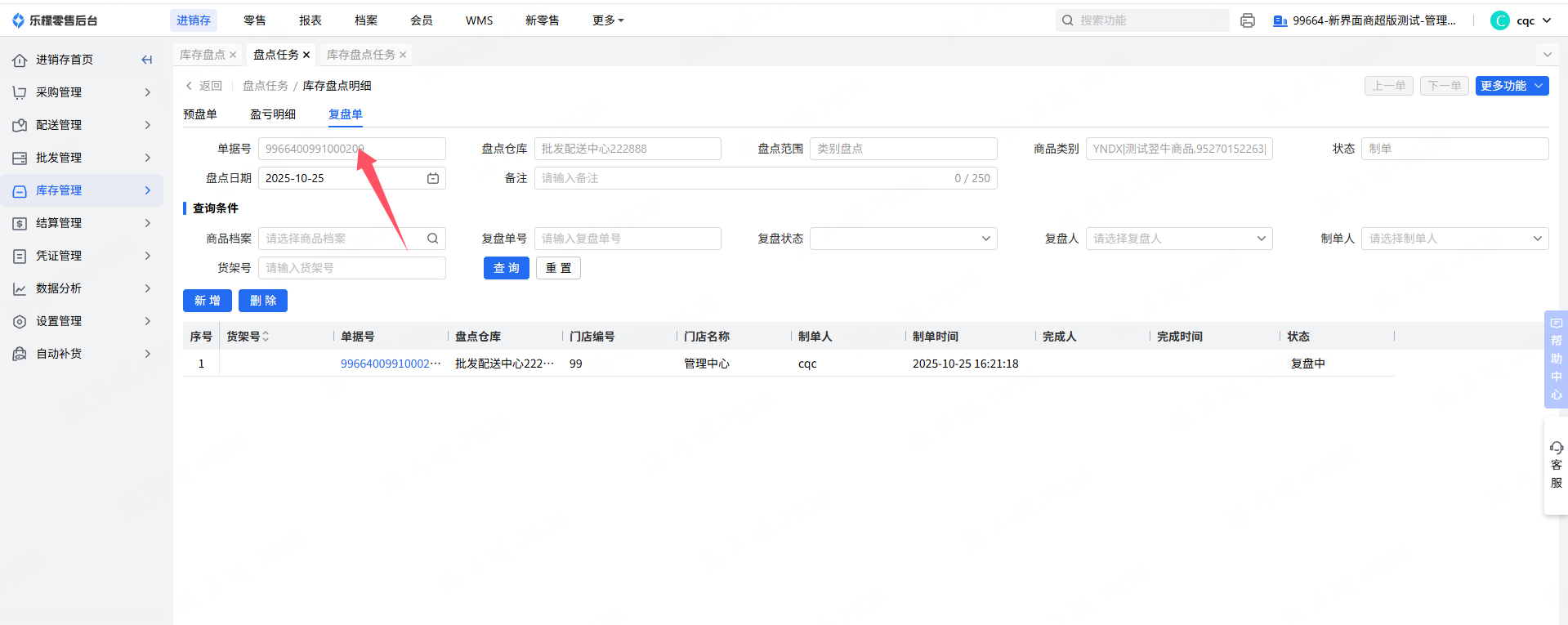Open the calendar picker for 盘点日期
This screenshot has height=625, width=1568.
(433, 178)
